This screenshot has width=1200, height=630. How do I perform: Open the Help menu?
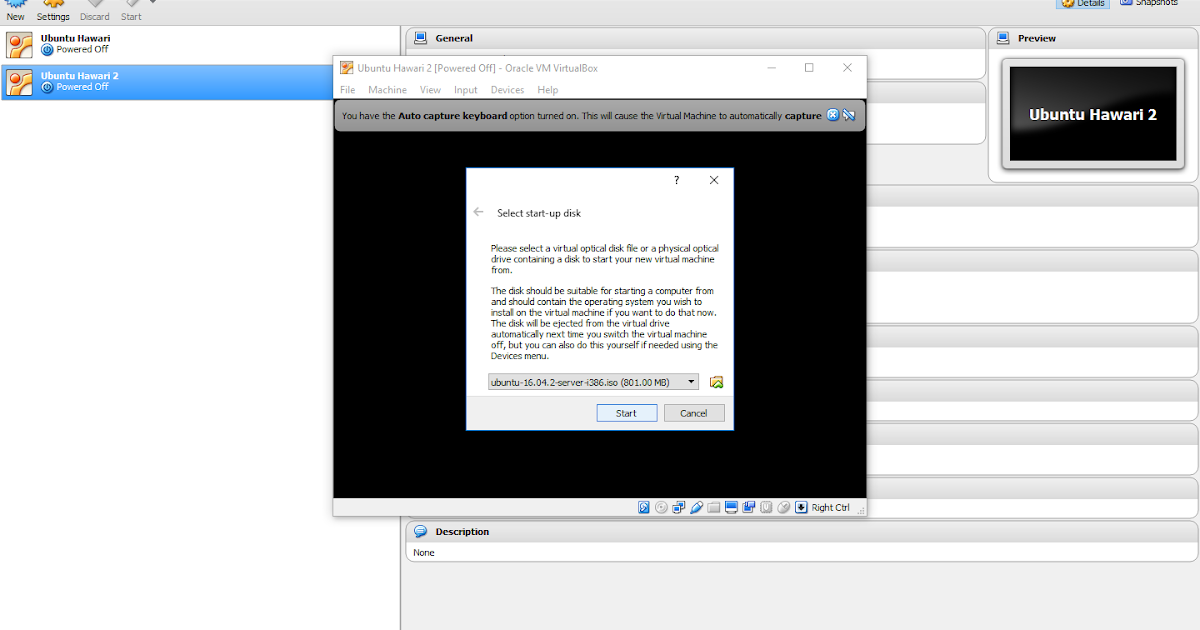click(x=547, y=90)
